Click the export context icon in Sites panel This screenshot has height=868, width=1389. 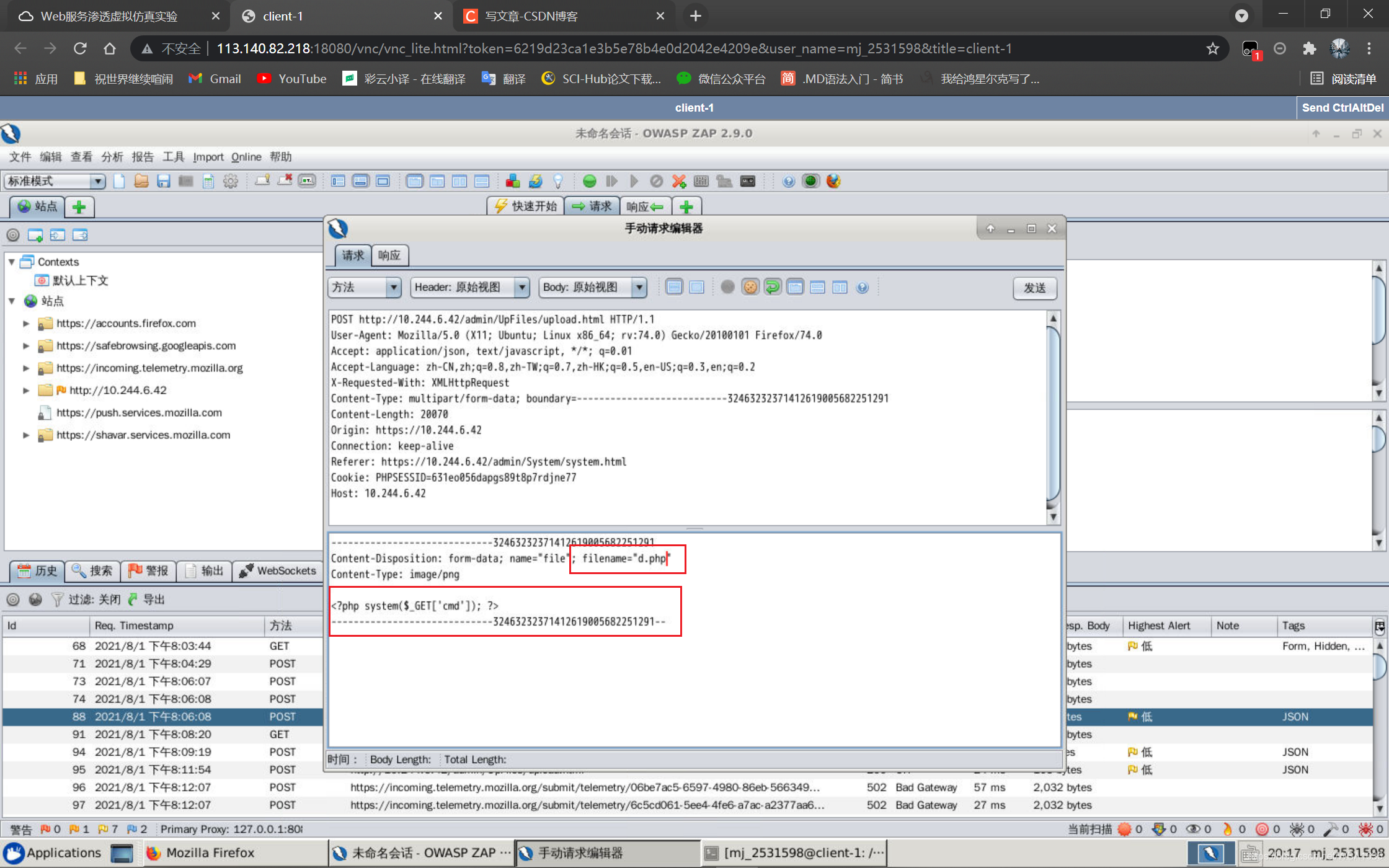pos(80,235)
